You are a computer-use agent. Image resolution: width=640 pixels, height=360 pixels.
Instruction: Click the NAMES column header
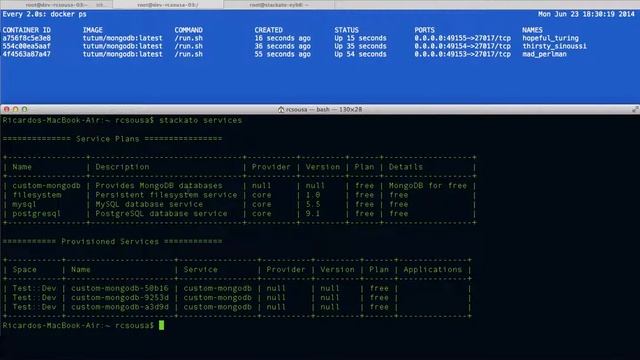pos(532,30)
